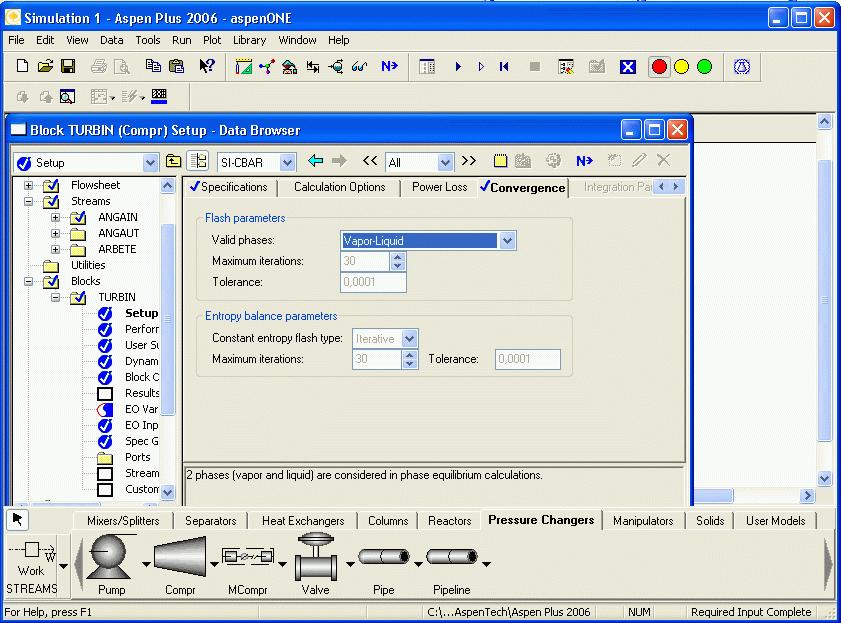The width and height of the screenshot is (841, 623).
Task: Open the Library menu
Action: click(x=249, y=40)
